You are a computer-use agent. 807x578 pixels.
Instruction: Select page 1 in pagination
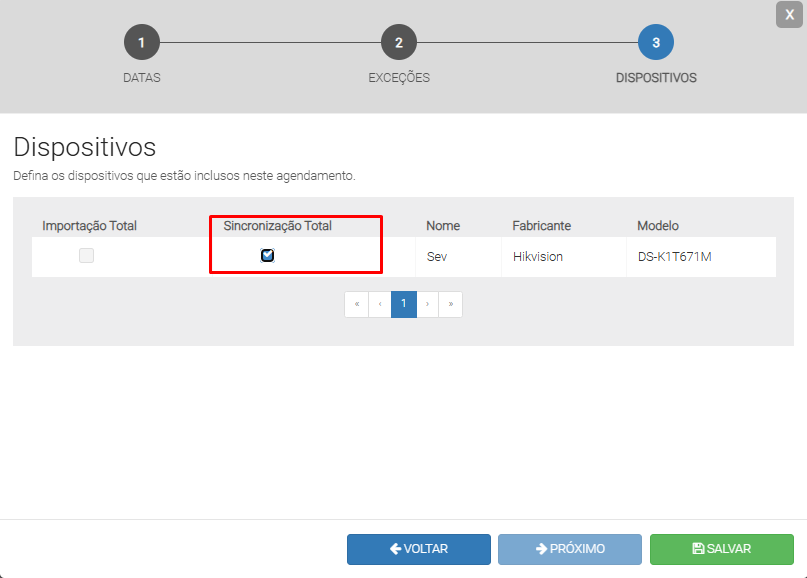pos(404,304)
